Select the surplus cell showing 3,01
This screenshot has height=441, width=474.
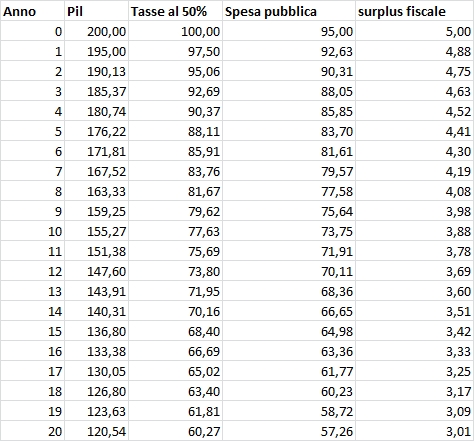coord(414,431)
